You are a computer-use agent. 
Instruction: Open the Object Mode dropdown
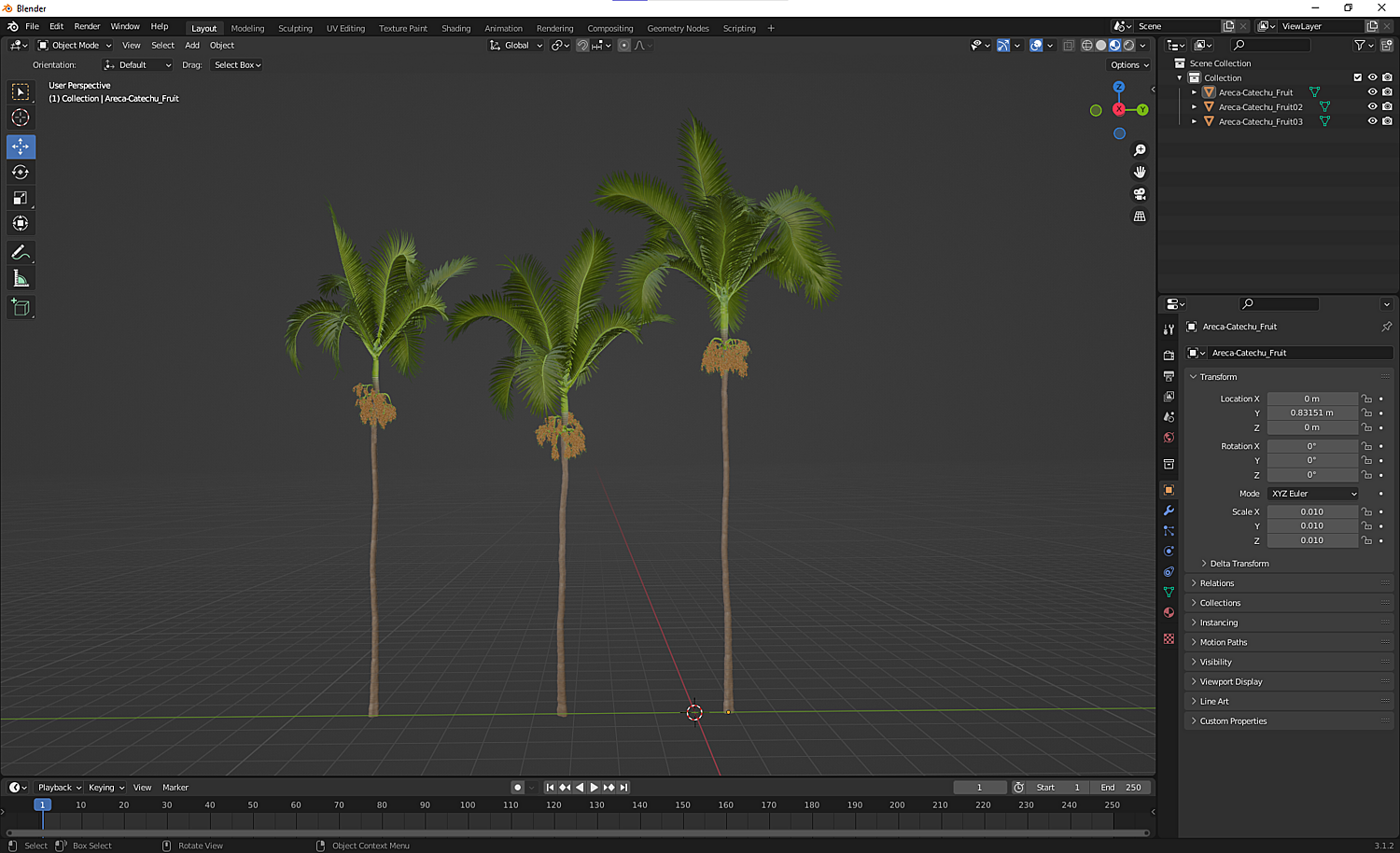click(x=75, y=46)
